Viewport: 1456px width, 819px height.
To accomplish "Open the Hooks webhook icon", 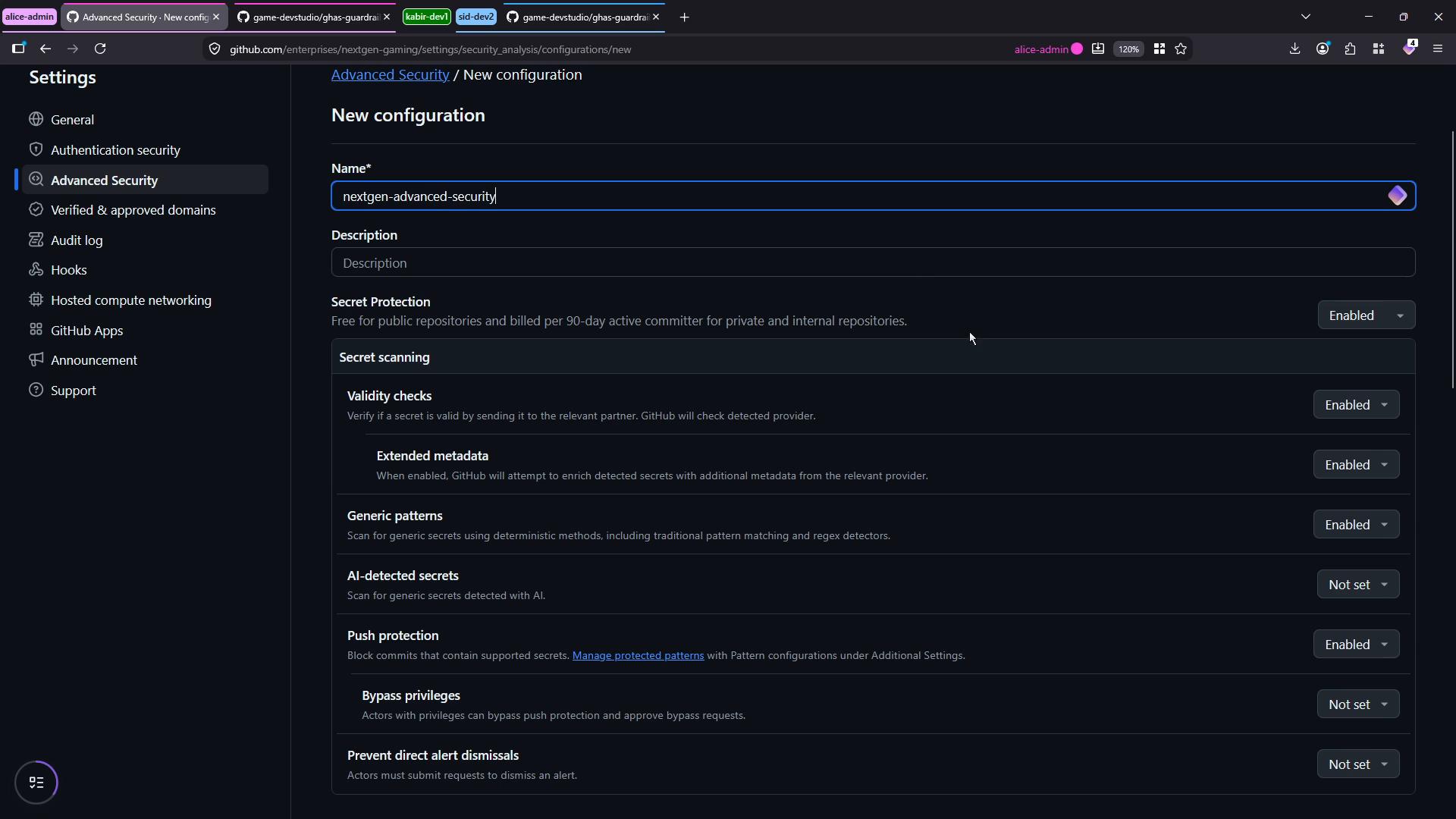I will [36, 269].
